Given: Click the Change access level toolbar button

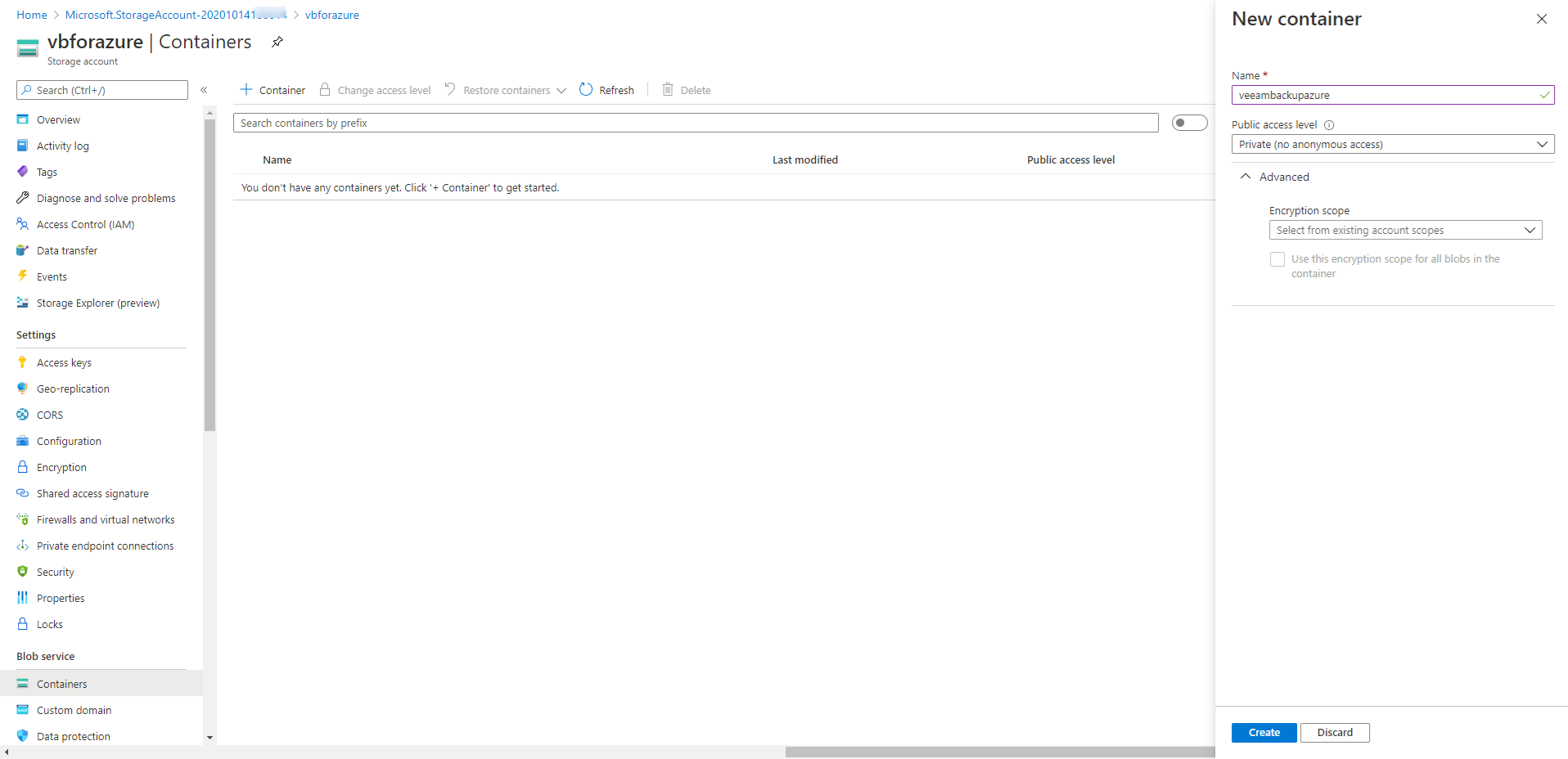Looking at the screenshot, I should click(x=375, y=90).
